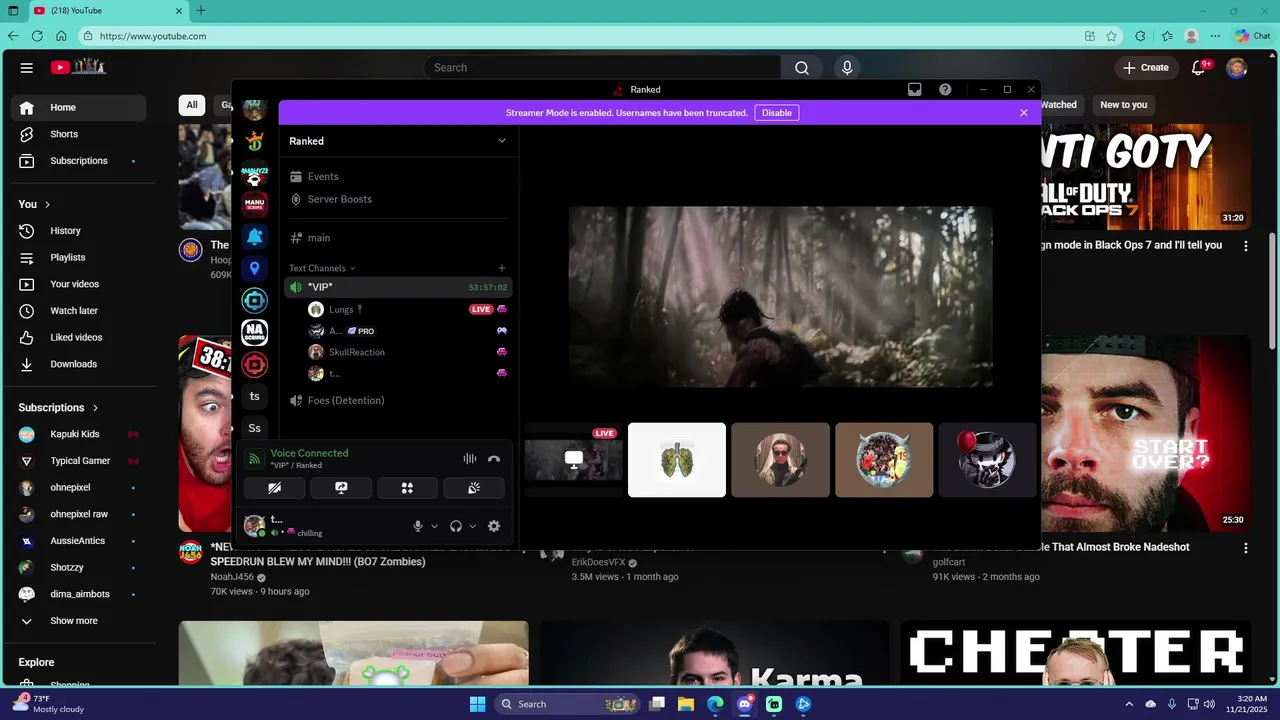Open the connection signal icon beside Voice Connected
This screenshot has width=1280, height=720.
pos(254,459)
